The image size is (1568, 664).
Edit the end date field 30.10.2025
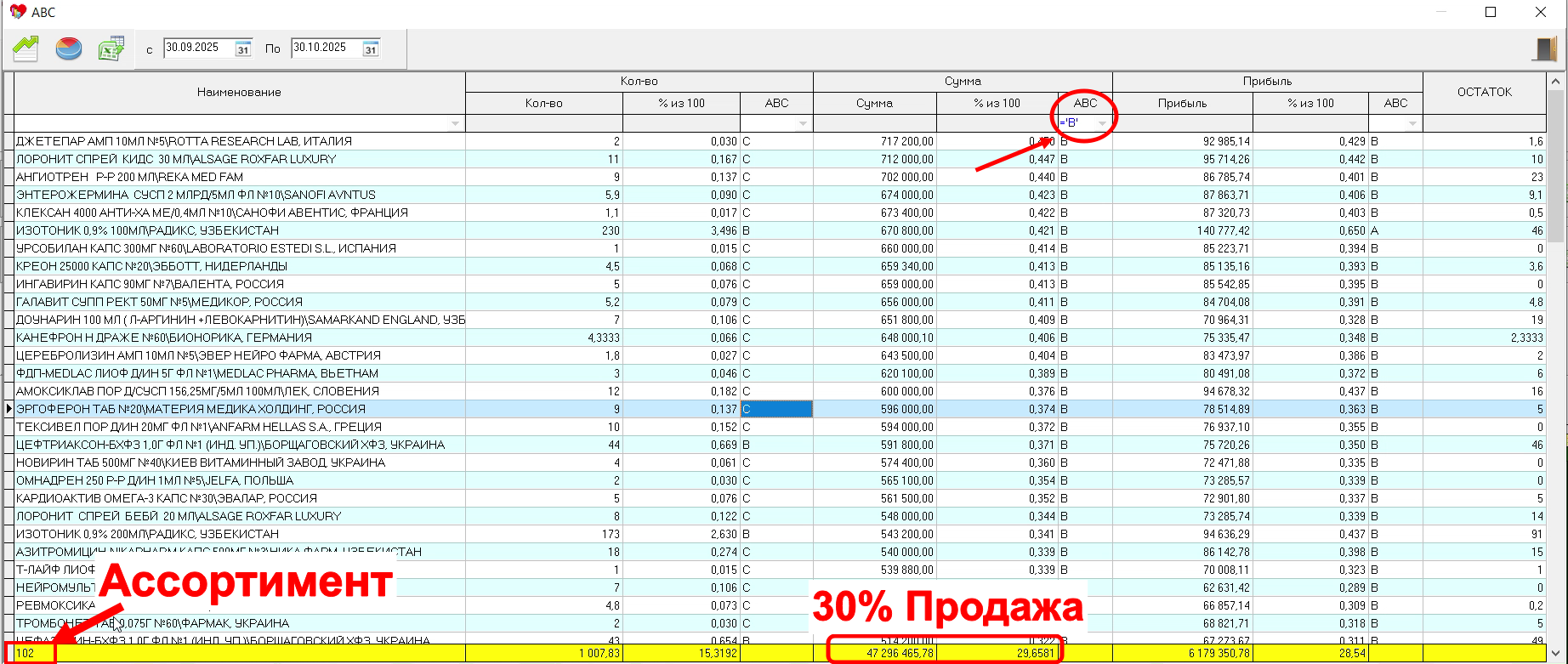point(327,48)
